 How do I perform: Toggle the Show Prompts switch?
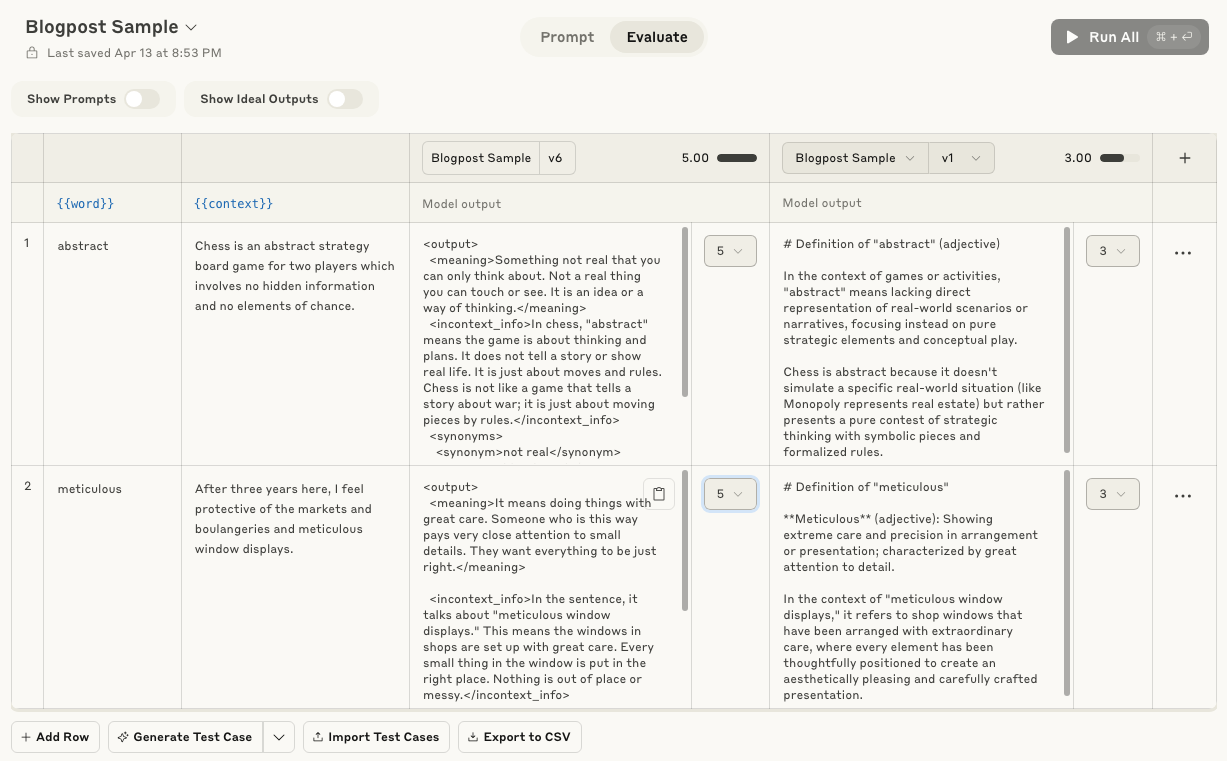pyautogui.click(x=142, y=99)
